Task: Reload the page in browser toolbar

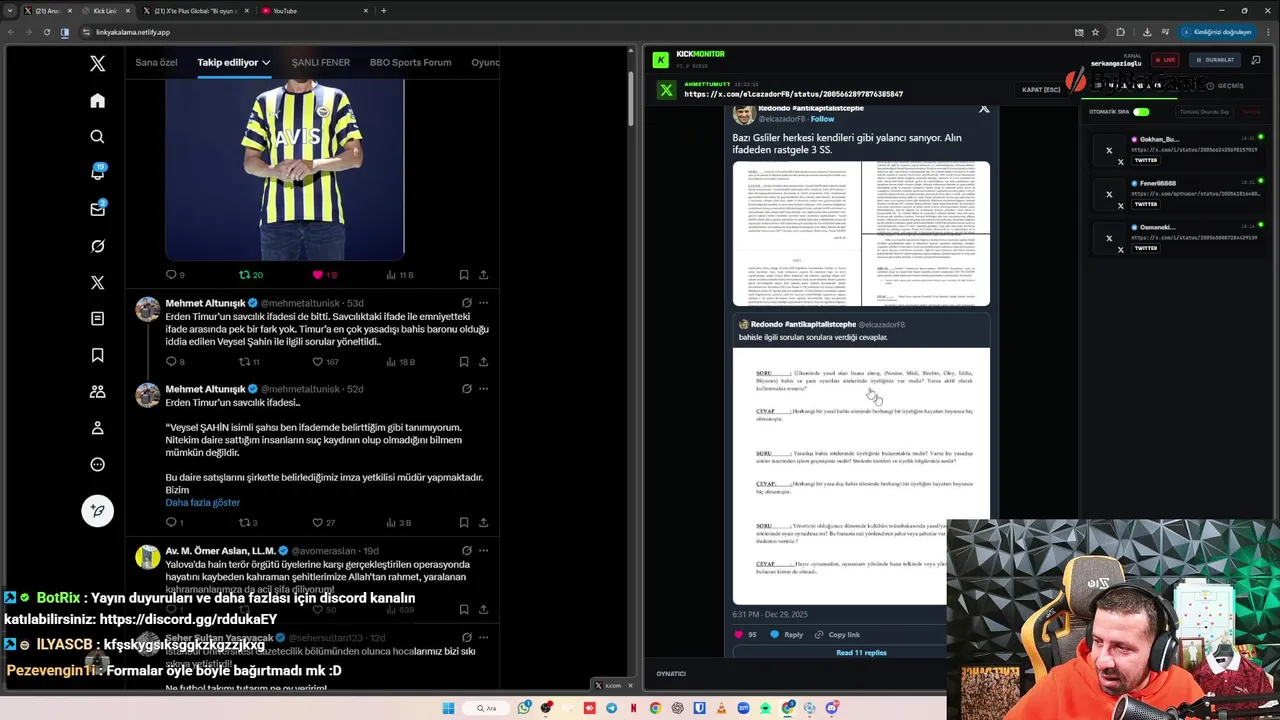Action: tap(46, 32)
